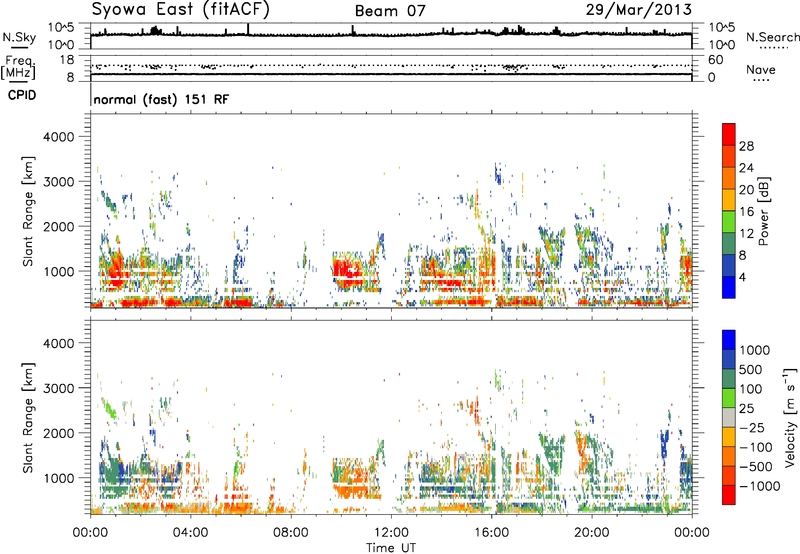800x554 pixels.
Task: Click the 'Velocity [m s-1]' color bar title
Action: (x=790, y=417)
